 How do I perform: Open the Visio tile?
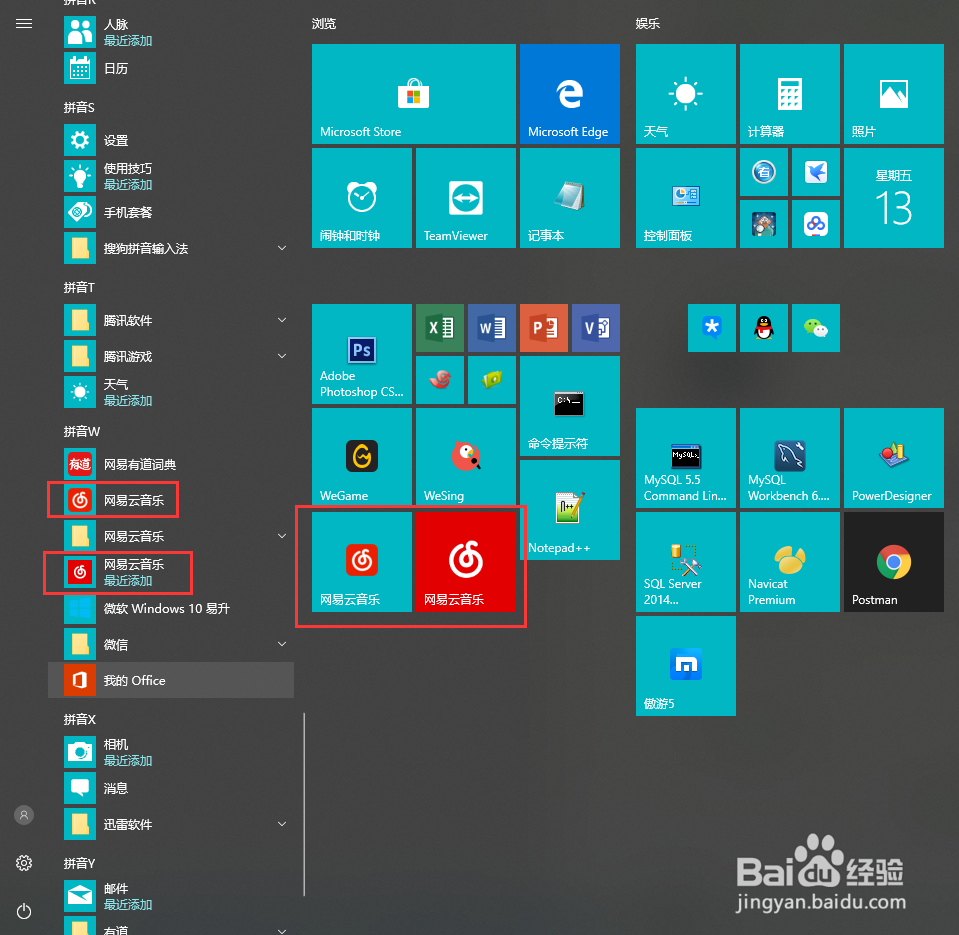[596, 328]
